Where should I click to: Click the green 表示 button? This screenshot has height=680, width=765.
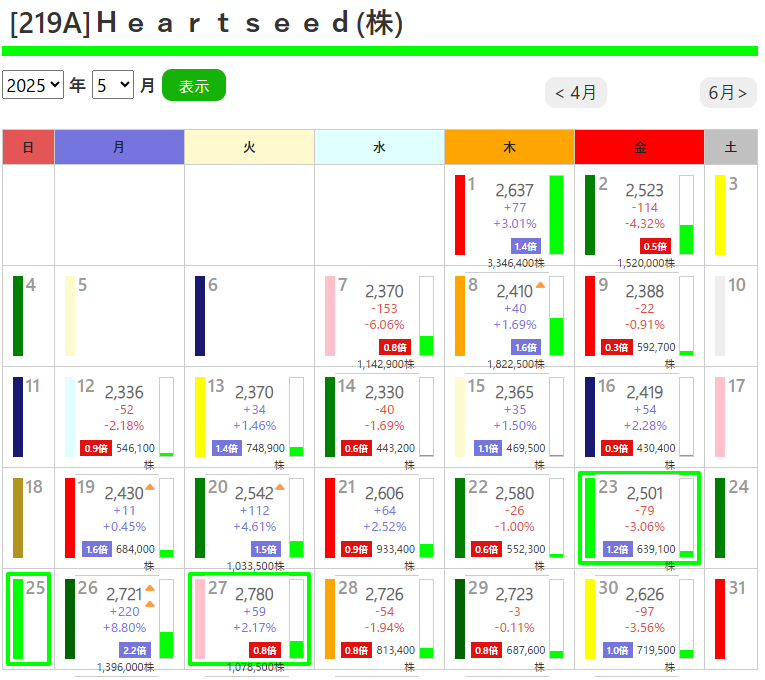click(194, 86)
